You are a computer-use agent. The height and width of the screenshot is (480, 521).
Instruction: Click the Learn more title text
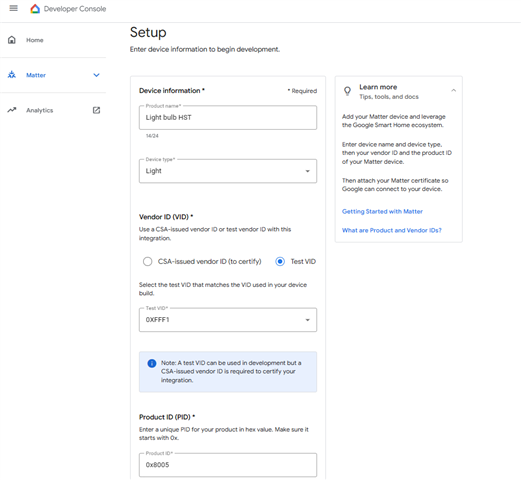point(378,87)
